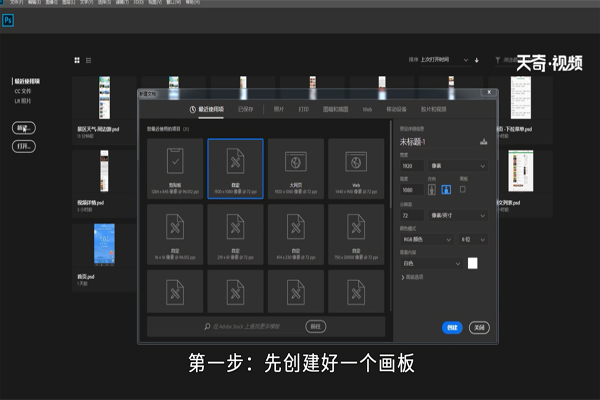
Task: Click the height field showing 1080
Action: coord(412,190)
